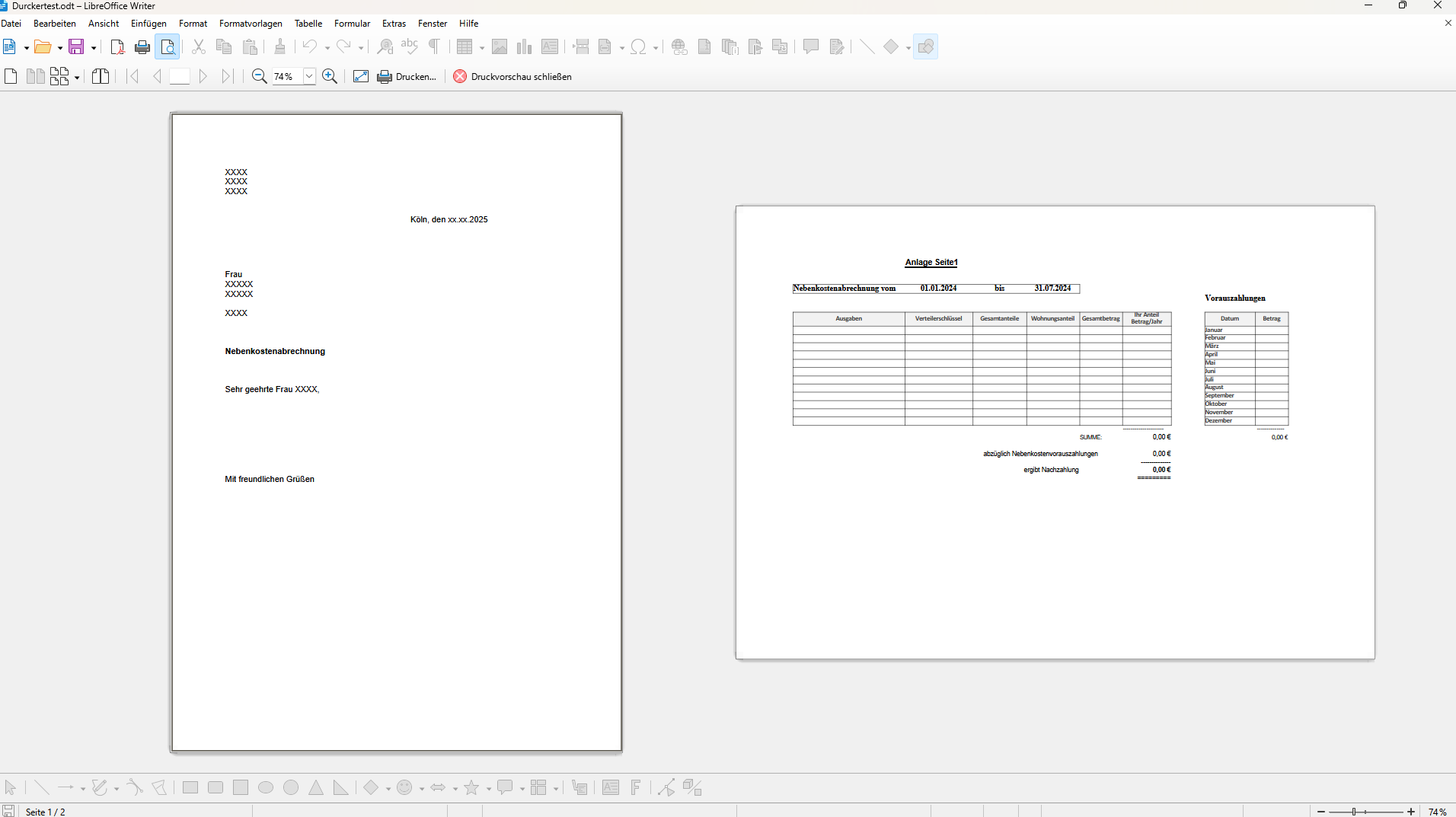The image size is (1456, 817).
Task: Switch to Two Pages Preview
Action: (x=35, y=76)
